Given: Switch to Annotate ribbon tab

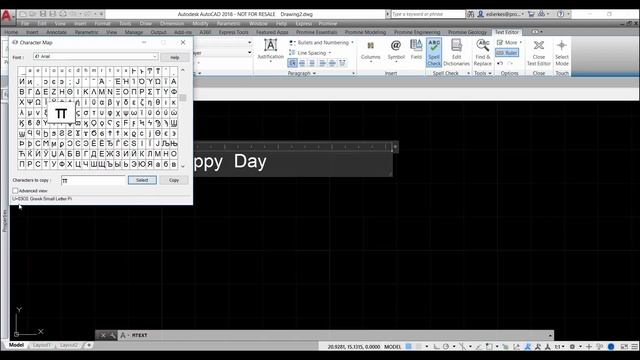Looking at the screenshot, I should click(56, 32).
